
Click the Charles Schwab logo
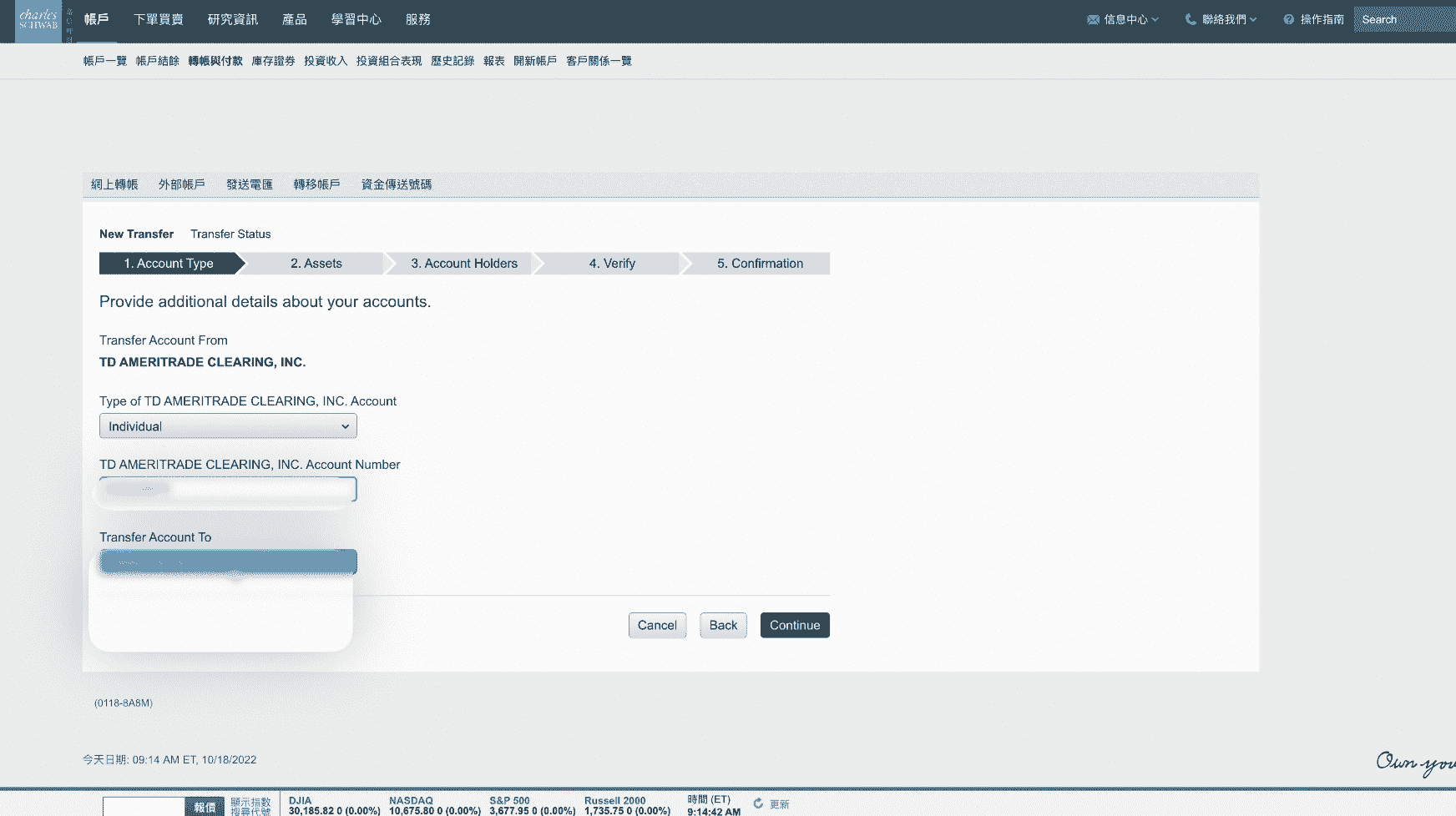pyautogui.click(x=38, y=20)
